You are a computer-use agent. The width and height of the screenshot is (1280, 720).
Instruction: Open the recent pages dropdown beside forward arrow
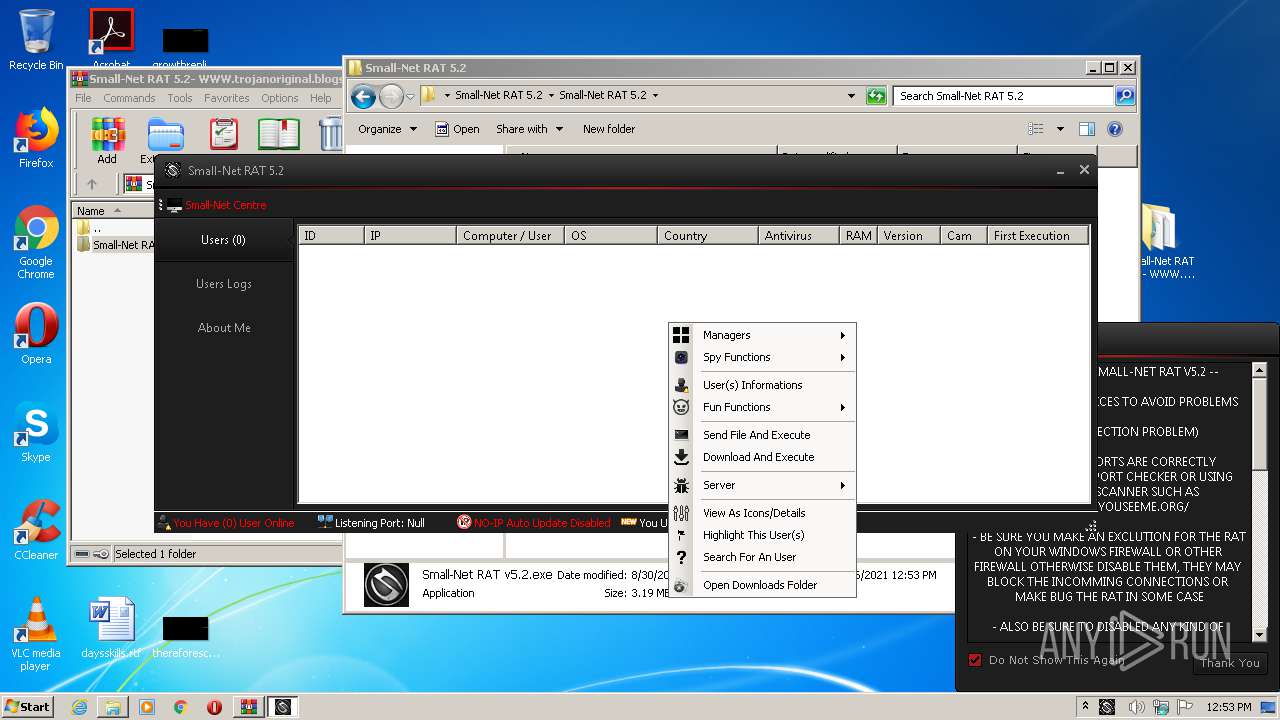pyautogui.click(x=410, y=96)
